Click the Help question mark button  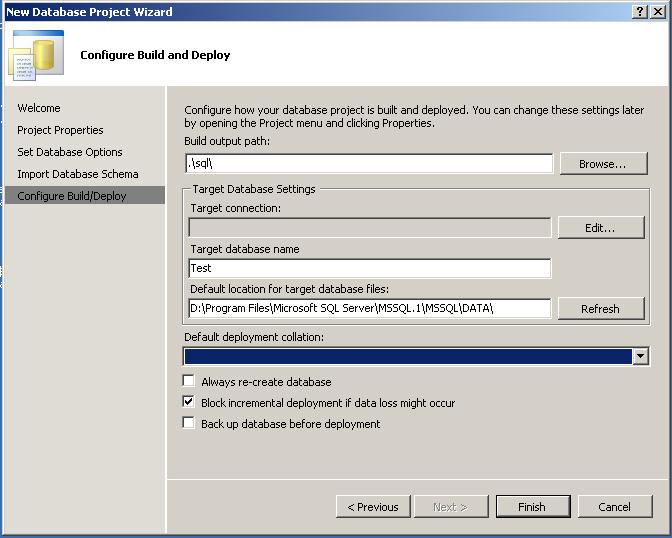click(x=639, y=12)
